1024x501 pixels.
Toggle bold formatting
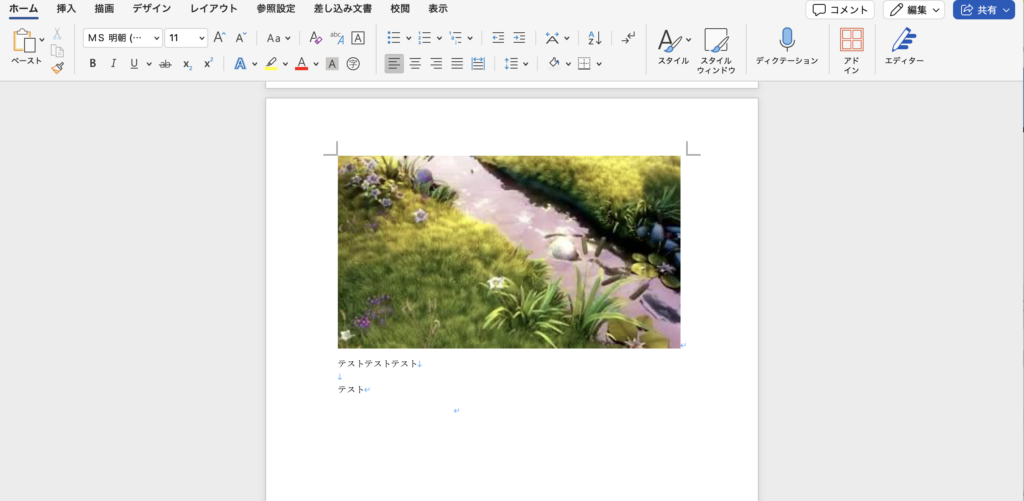click(x=93, y=63)
